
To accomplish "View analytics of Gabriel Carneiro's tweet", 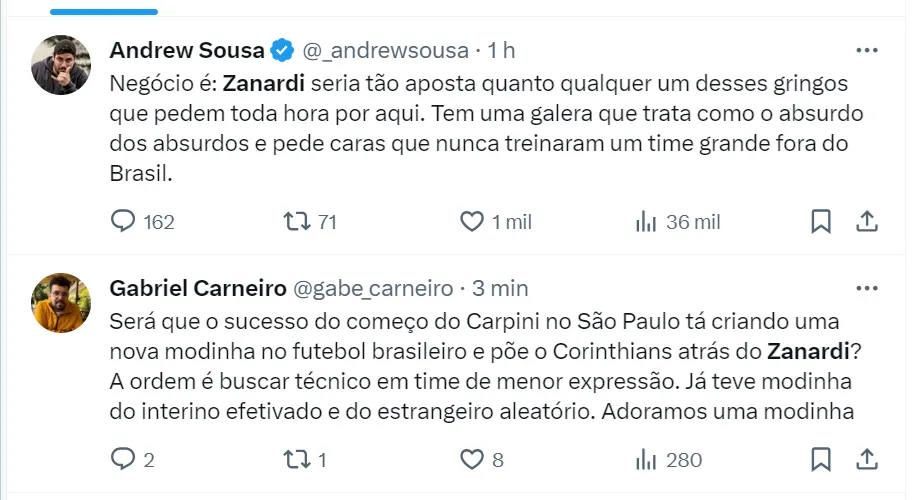I will click(x=646, y=459).
